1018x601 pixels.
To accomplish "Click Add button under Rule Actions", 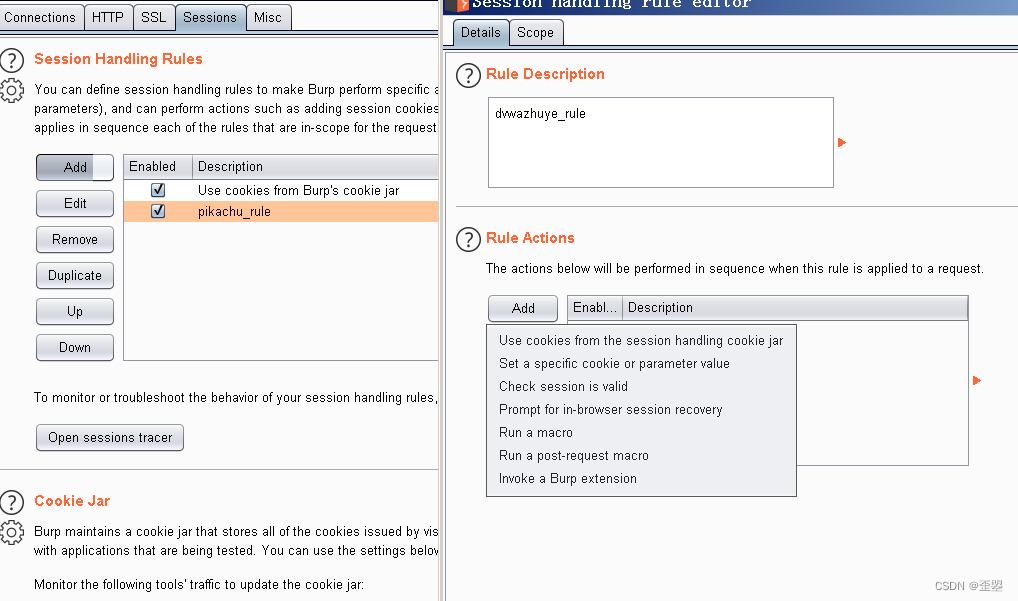I will pyautogui.click(x=523, y=308).
